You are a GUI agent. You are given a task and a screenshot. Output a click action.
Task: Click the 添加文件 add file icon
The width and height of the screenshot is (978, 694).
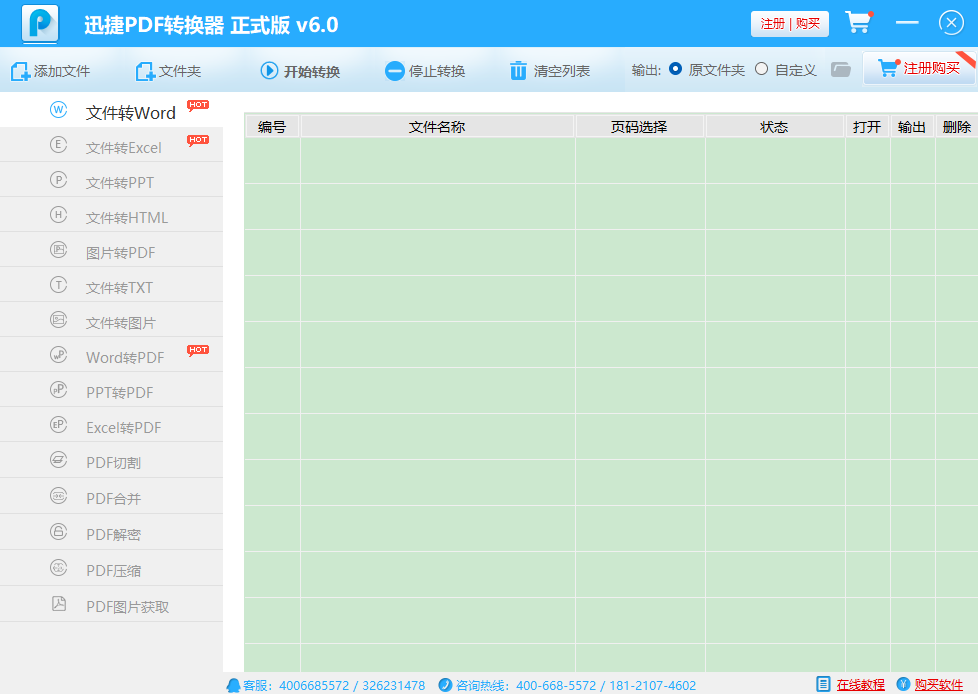pyautogui.click(x=20, y=71)
